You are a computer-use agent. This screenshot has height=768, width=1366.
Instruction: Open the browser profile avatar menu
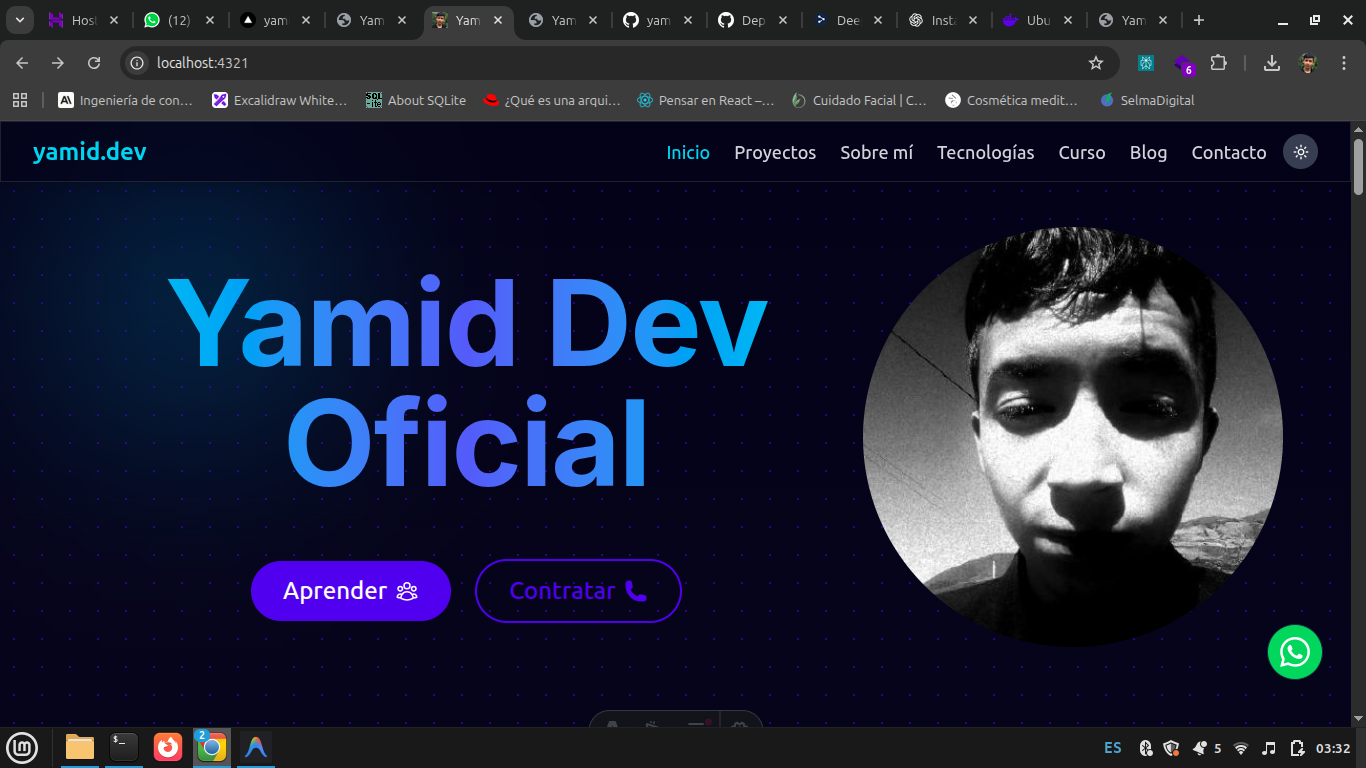point(1308,62)
